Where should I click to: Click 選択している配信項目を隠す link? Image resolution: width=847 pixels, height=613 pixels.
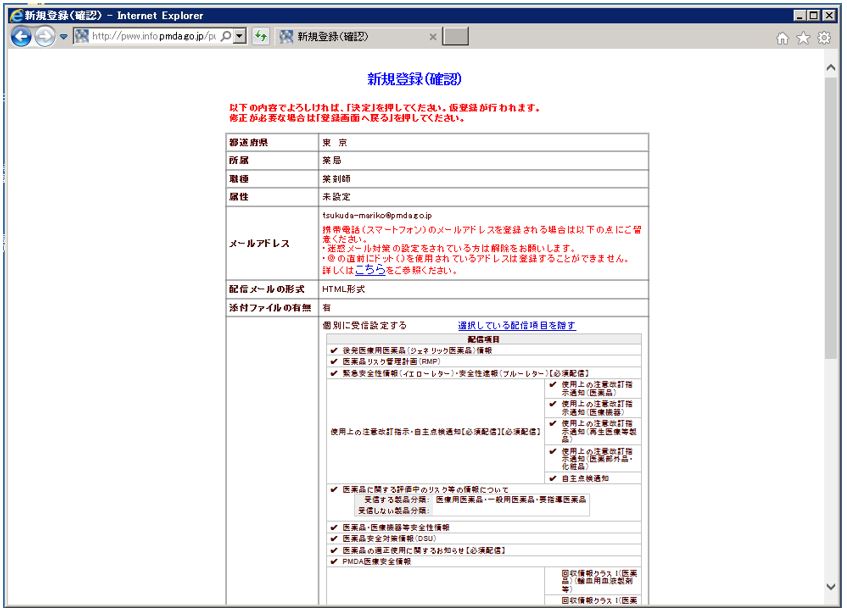pyautogui.click(x=516, y=325)
